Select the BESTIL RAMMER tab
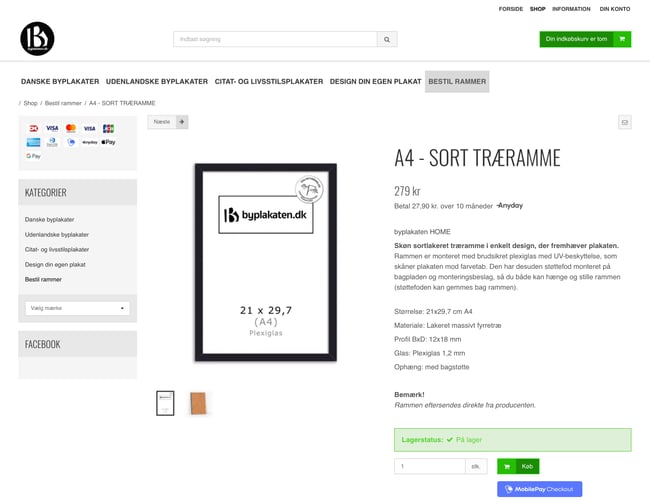Viewport: 650px width, 500px height. pyautogui.click(x=457, y=82)
